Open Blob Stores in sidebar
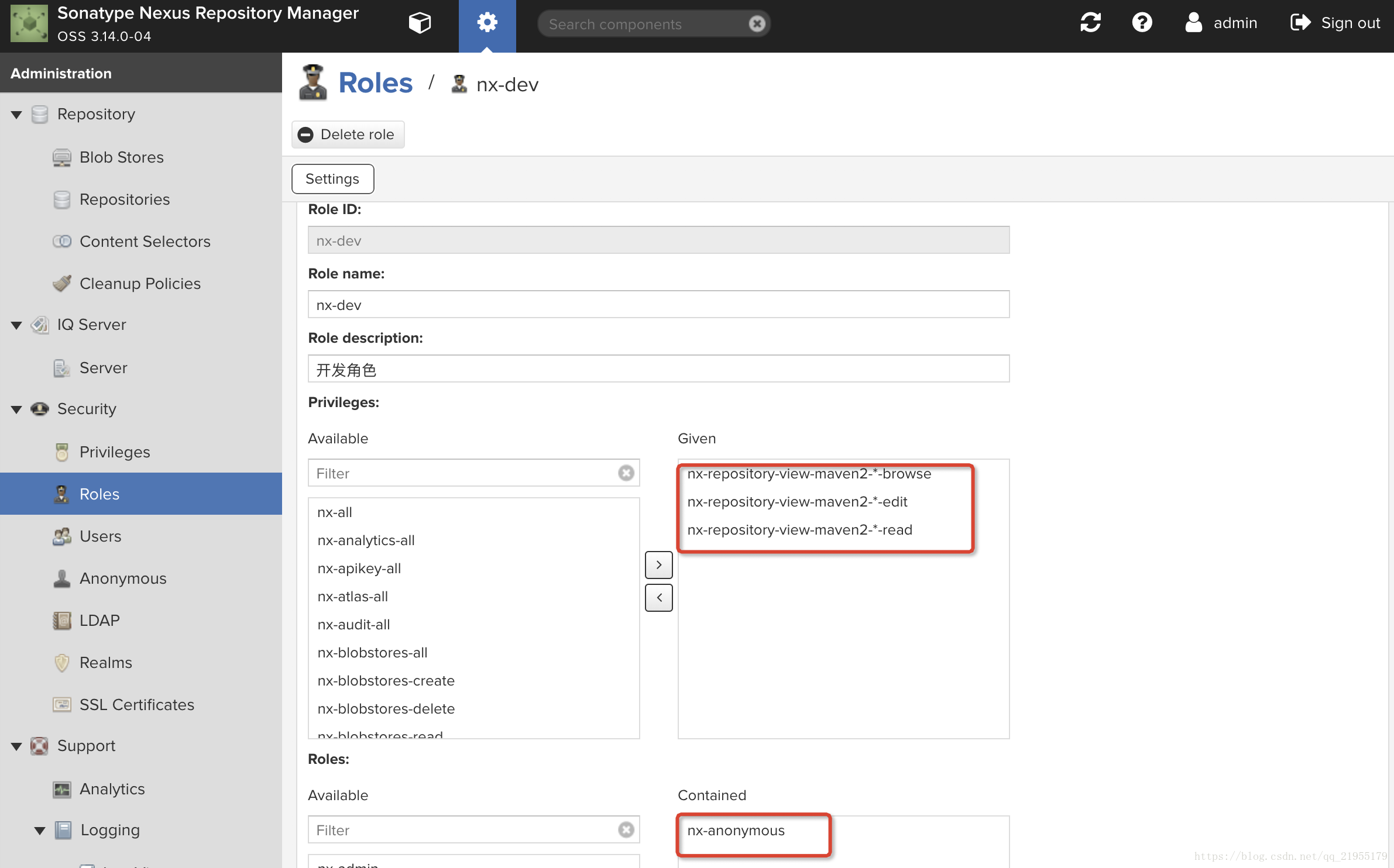 (121, 157)
